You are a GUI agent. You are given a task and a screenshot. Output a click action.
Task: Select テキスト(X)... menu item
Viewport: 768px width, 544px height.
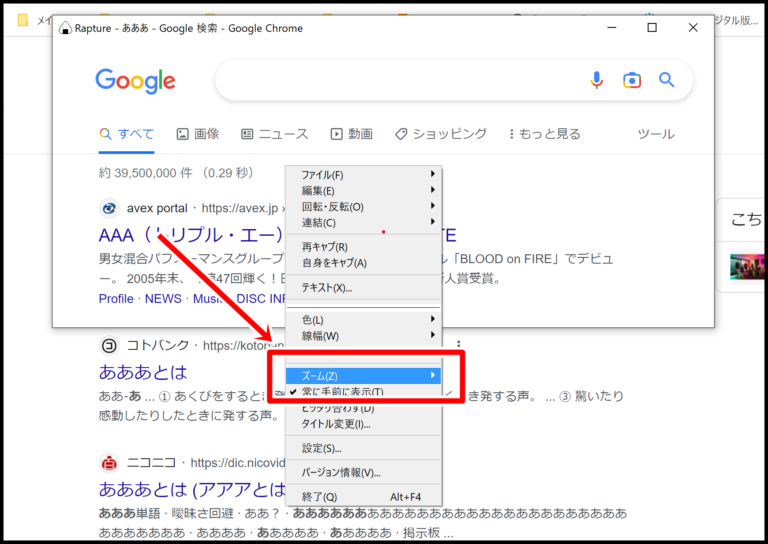click(363, 287)
